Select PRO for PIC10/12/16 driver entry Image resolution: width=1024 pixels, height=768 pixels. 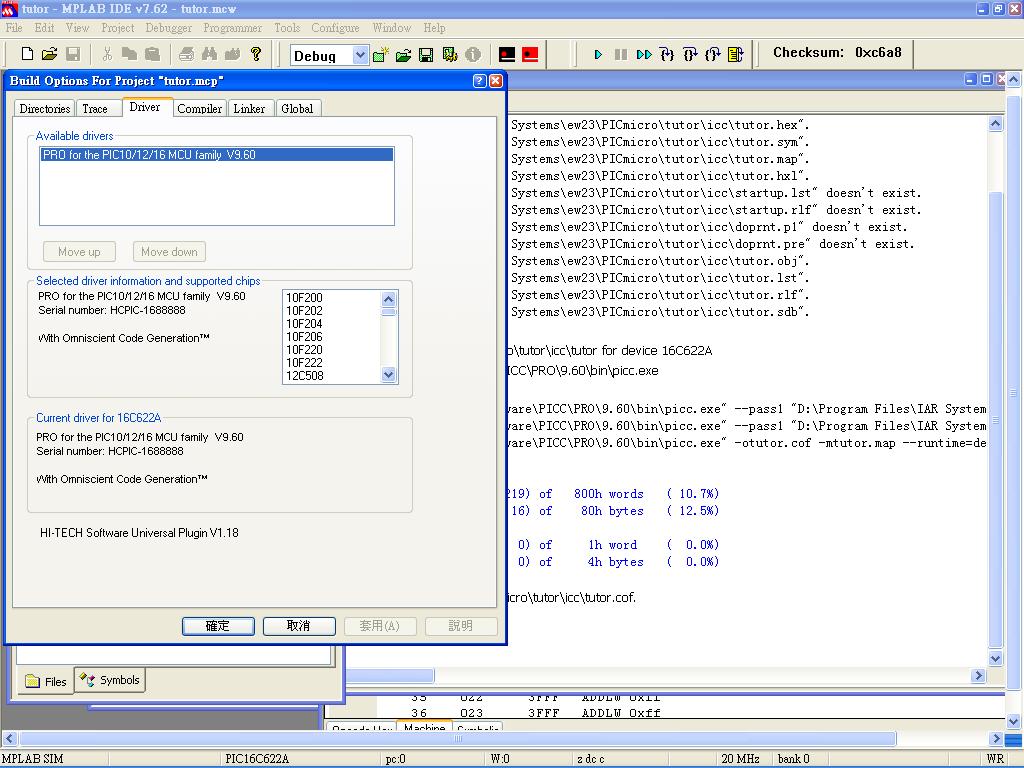tap(217, 155)
